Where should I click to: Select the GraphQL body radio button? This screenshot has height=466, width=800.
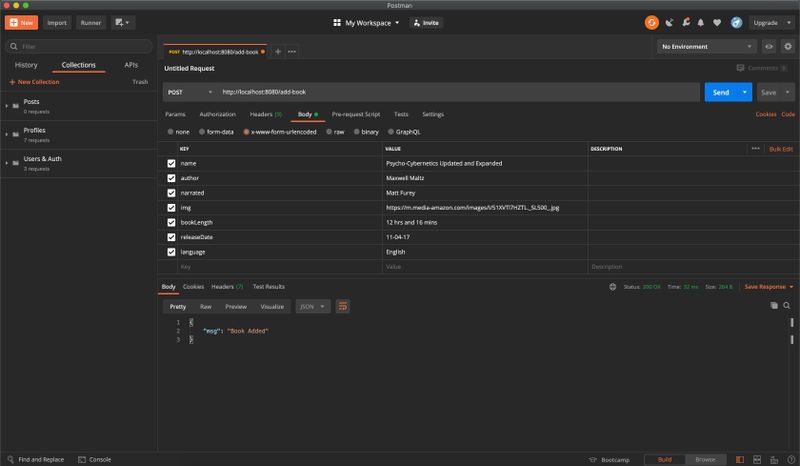pyautogui.click(x=391, y=132)
